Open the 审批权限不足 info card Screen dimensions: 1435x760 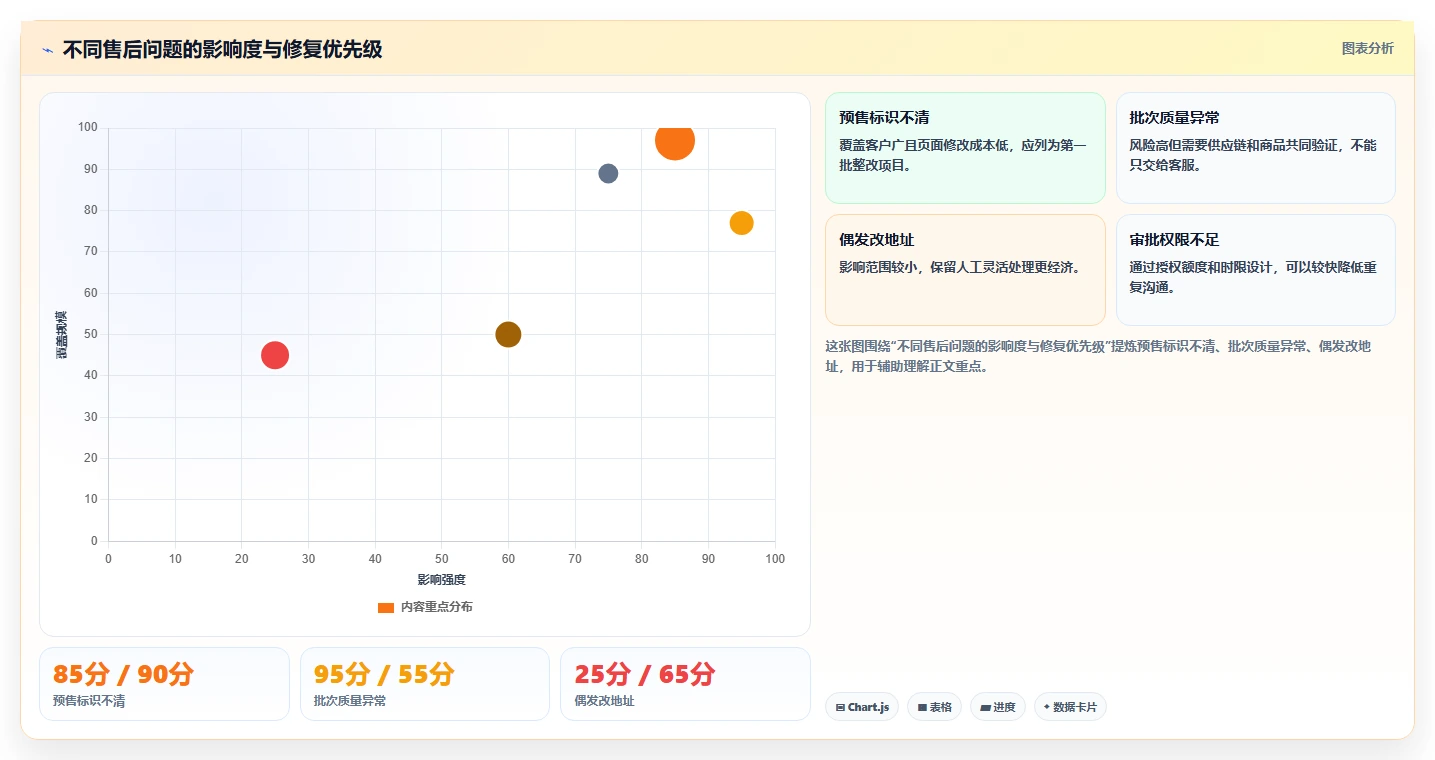pos(1255,270)
